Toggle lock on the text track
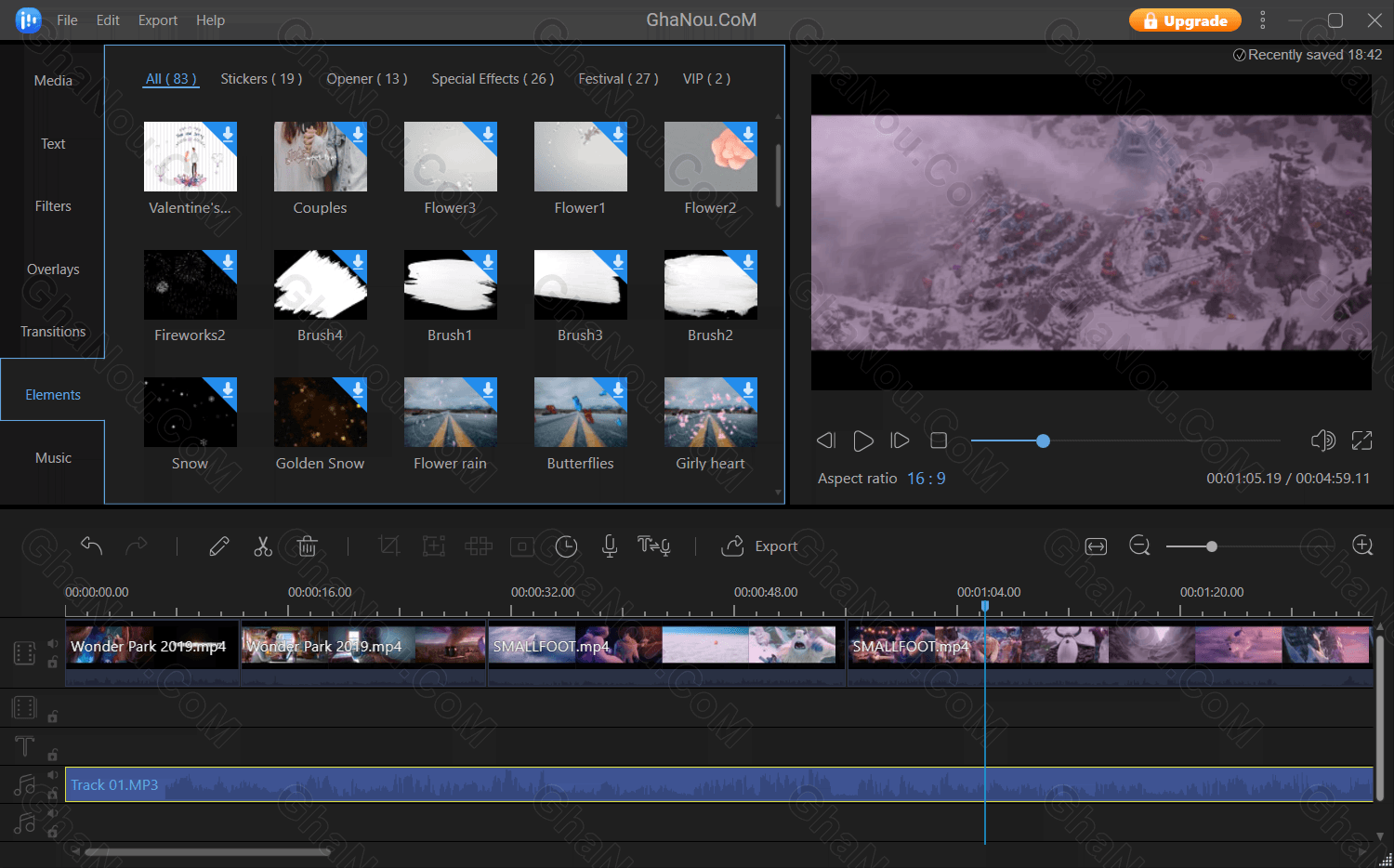Viewport: 1394px width, 868px height. [53, 755]
